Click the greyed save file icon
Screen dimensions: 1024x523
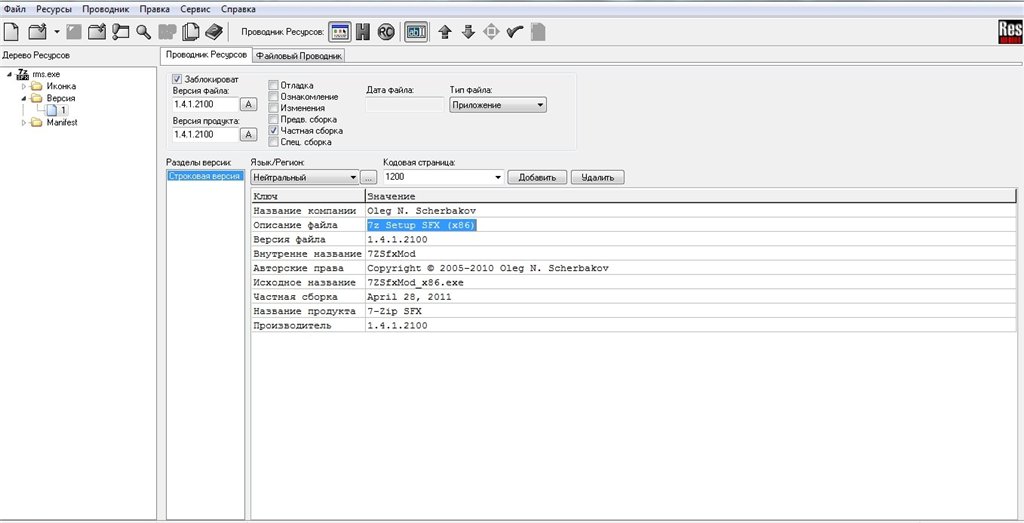[74, 31]
